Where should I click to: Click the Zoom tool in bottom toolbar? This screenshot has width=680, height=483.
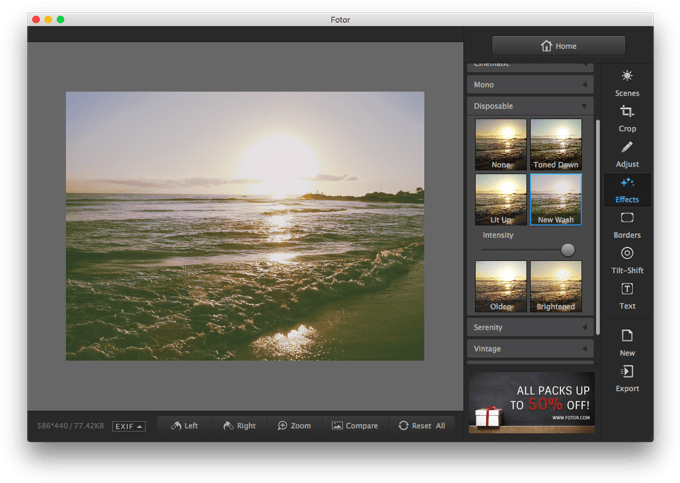[294, 426]
